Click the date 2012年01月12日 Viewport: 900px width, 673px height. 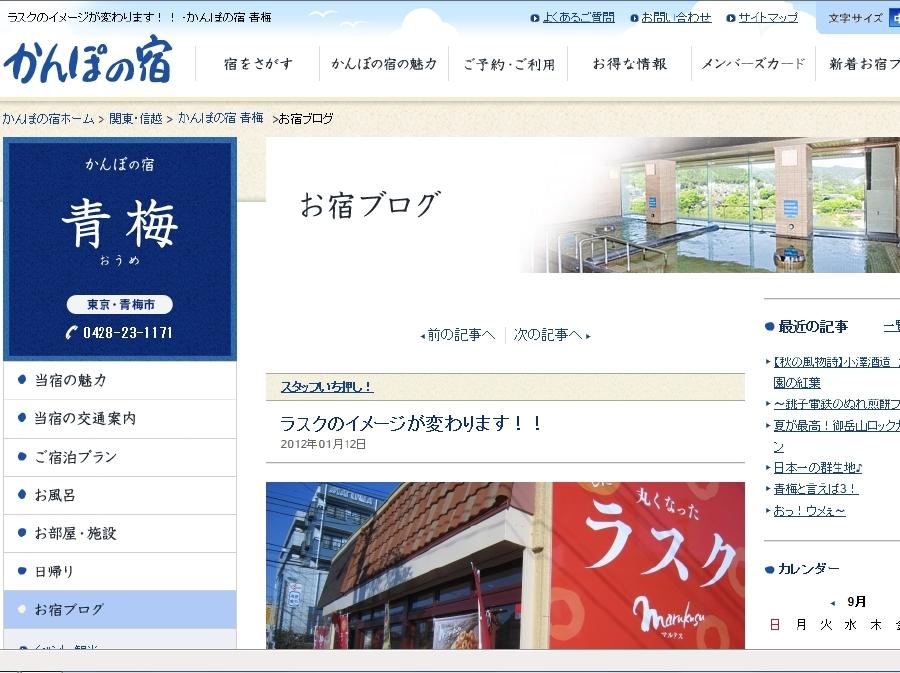323,444
